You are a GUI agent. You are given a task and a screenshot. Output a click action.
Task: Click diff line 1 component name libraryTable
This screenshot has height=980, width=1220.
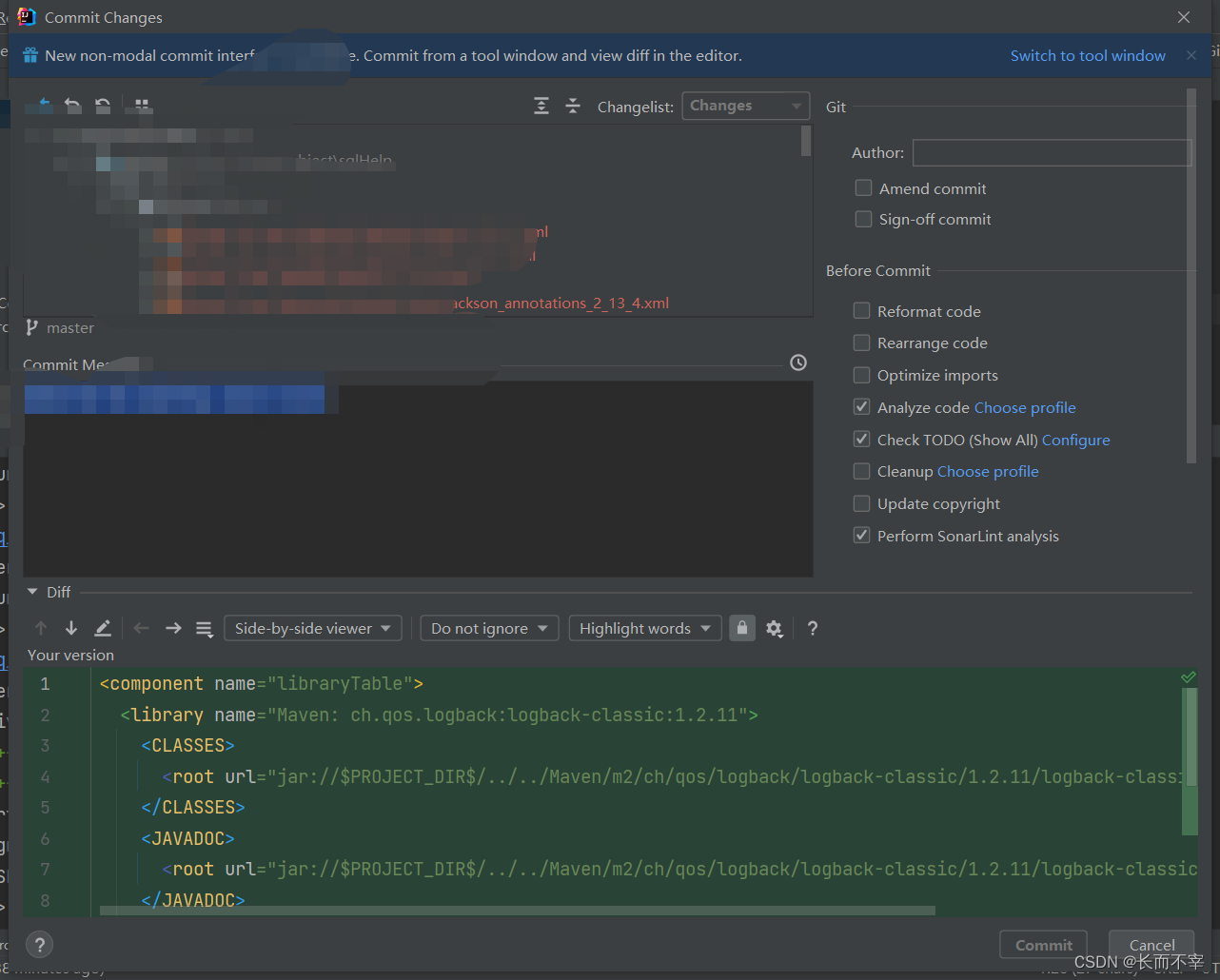tap(262, 683)
